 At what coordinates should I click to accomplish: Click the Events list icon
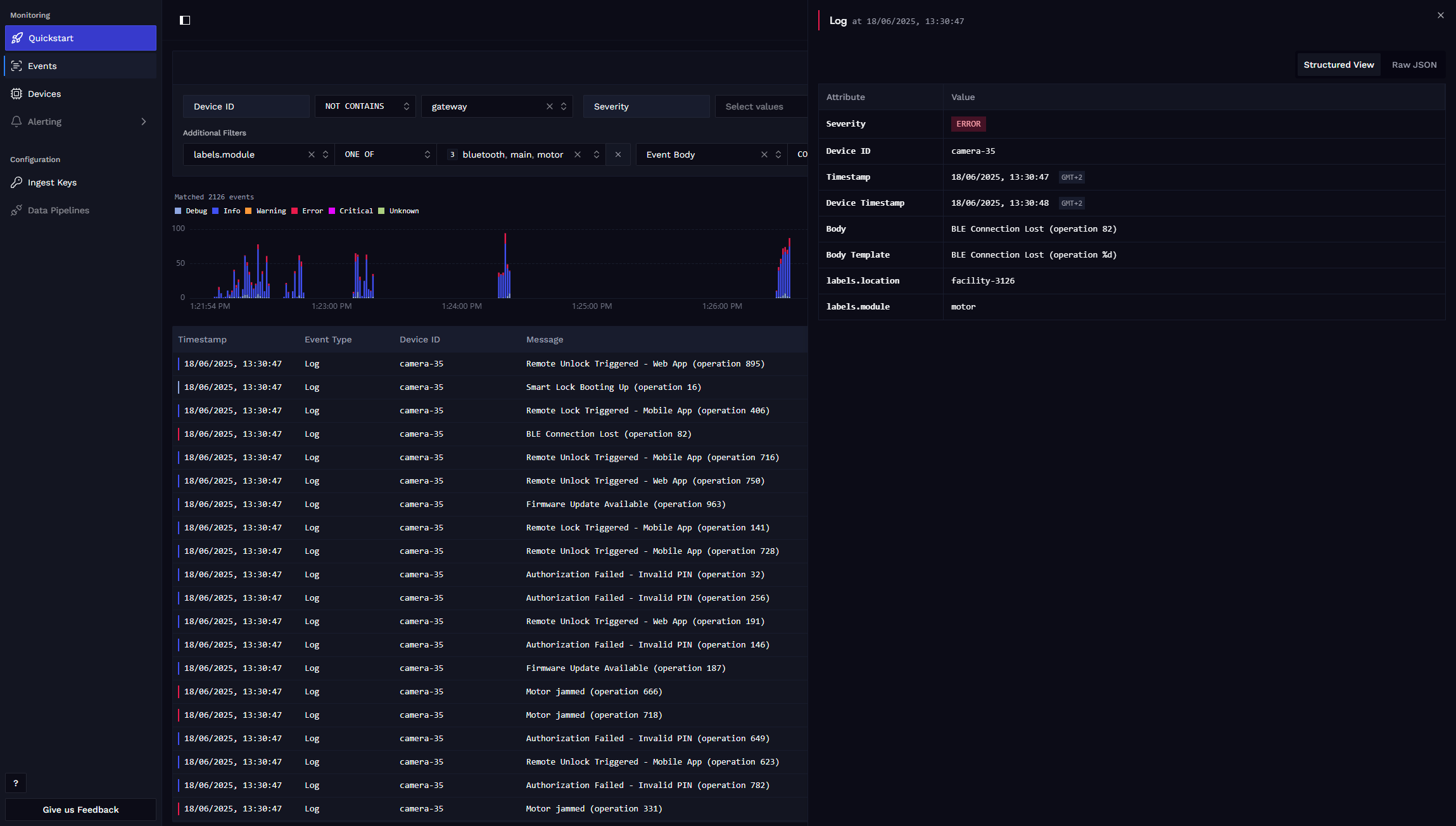pyautogui.click(x=16, y=66)
